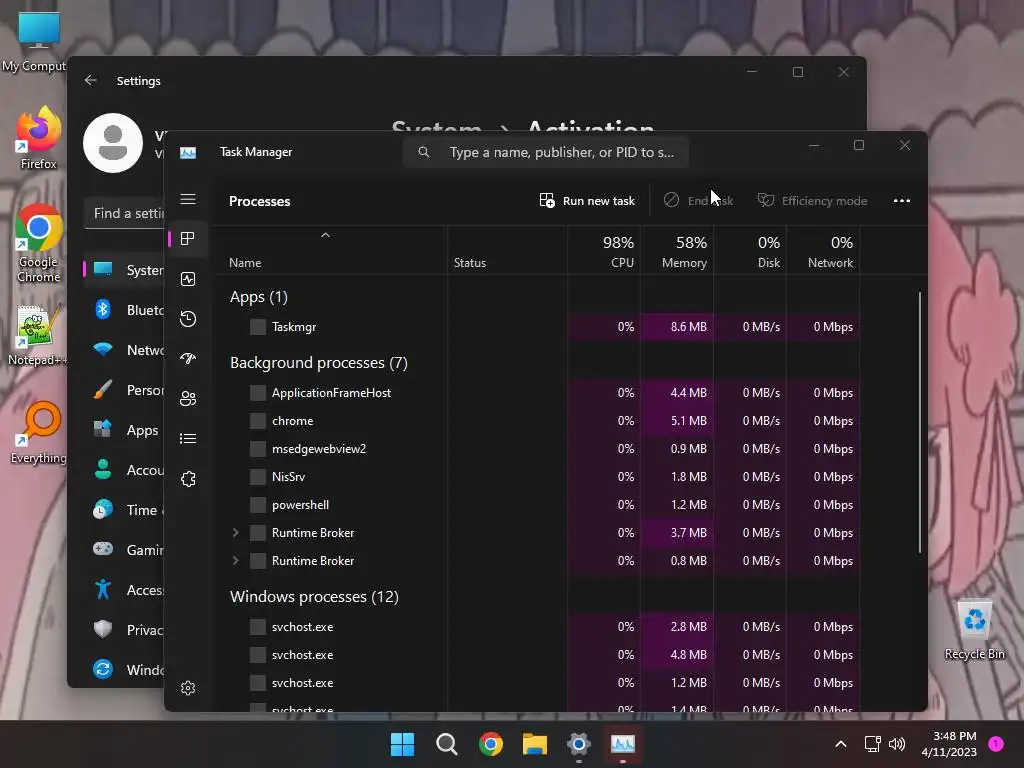
Task: Open Time & language in Settings sidebar
Action: (x=125, y=509)
